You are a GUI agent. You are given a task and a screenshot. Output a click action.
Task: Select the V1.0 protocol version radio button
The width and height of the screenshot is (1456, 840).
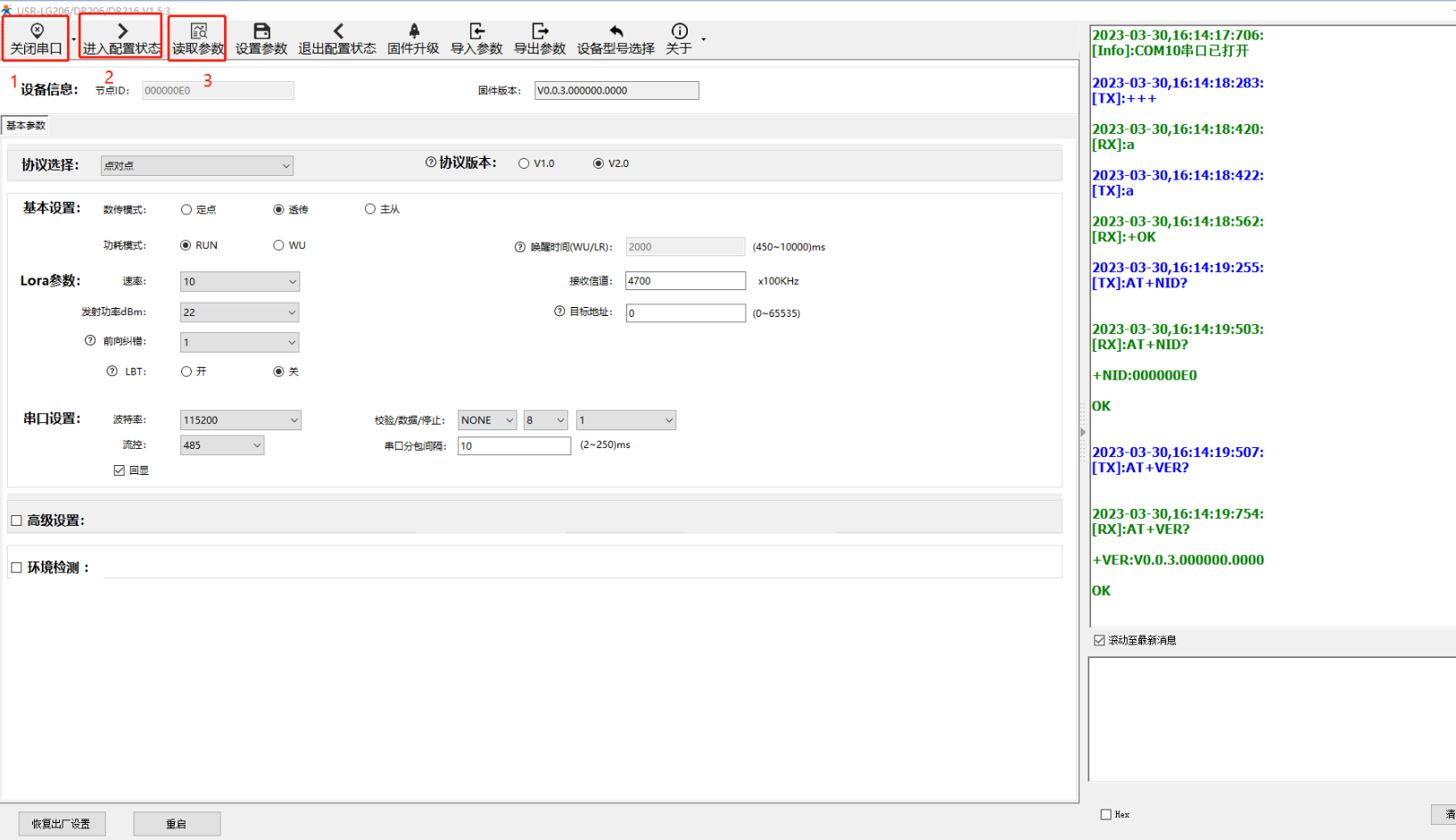point(524,163)
